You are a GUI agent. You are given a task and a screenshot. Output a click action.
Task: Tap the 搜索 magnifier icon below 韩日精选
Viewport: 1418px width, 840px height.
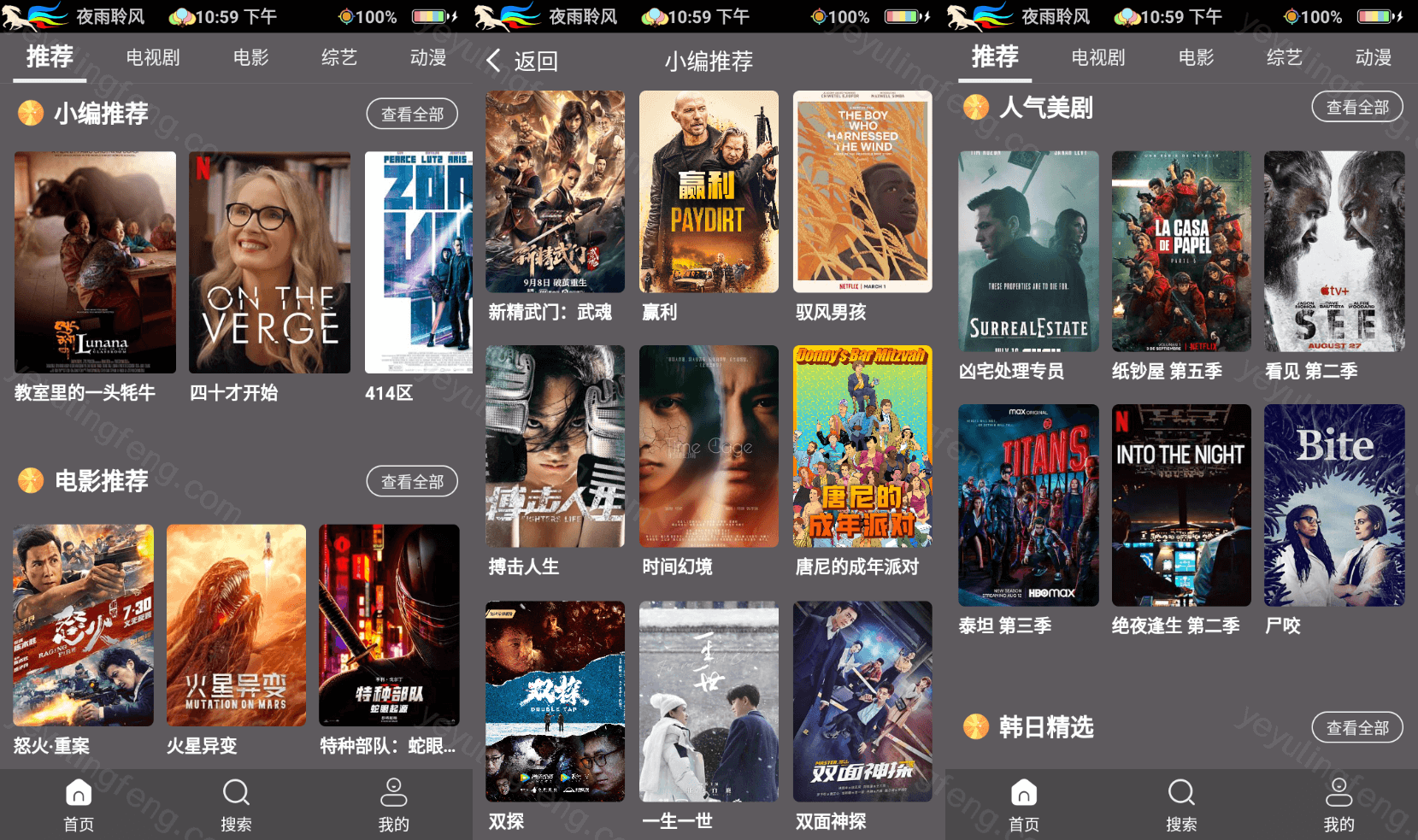(x=1181, y=793)
